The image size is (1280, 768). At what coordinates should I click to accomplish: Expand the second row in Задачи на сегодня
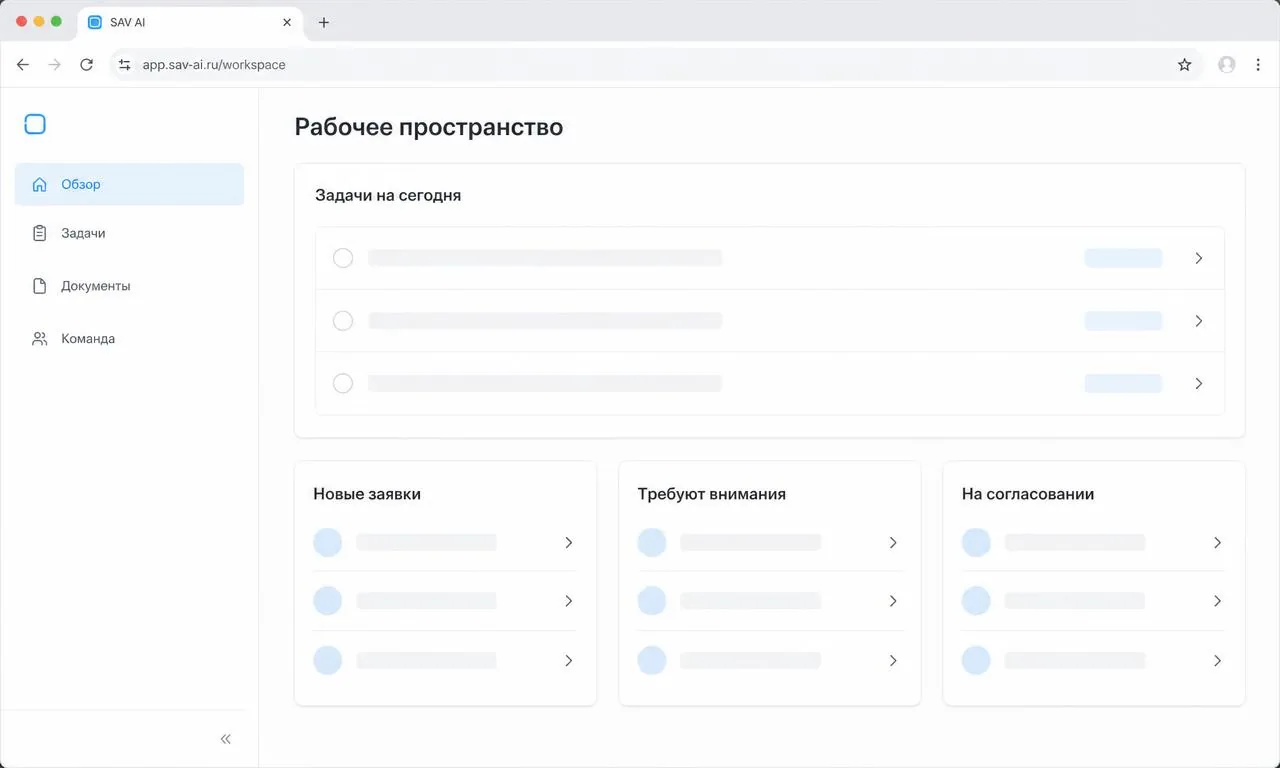click(1199, 321)
